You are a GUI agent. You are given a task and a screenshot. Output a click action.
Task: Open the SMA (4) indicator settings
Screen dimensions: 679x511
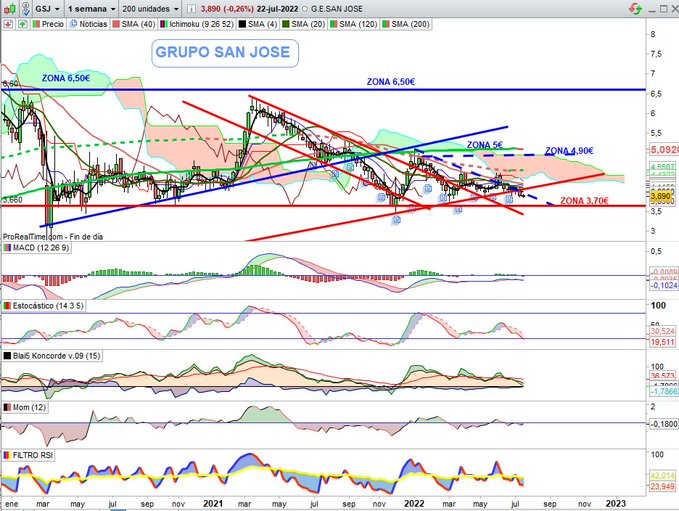click(257, 24)
